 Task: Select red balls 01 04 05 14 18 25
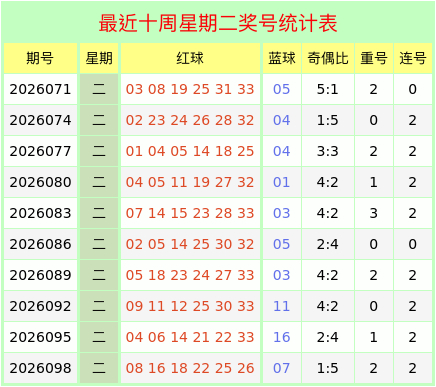(190, 151)
